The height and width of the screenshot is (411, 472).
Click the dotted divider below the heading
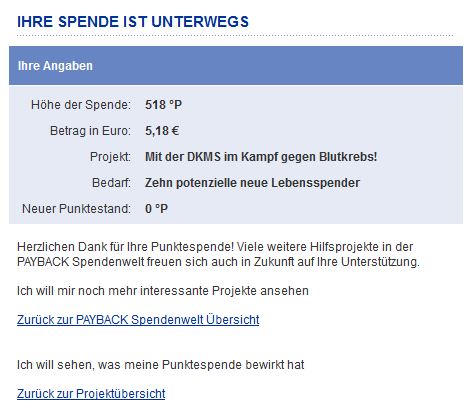(236, 35)
